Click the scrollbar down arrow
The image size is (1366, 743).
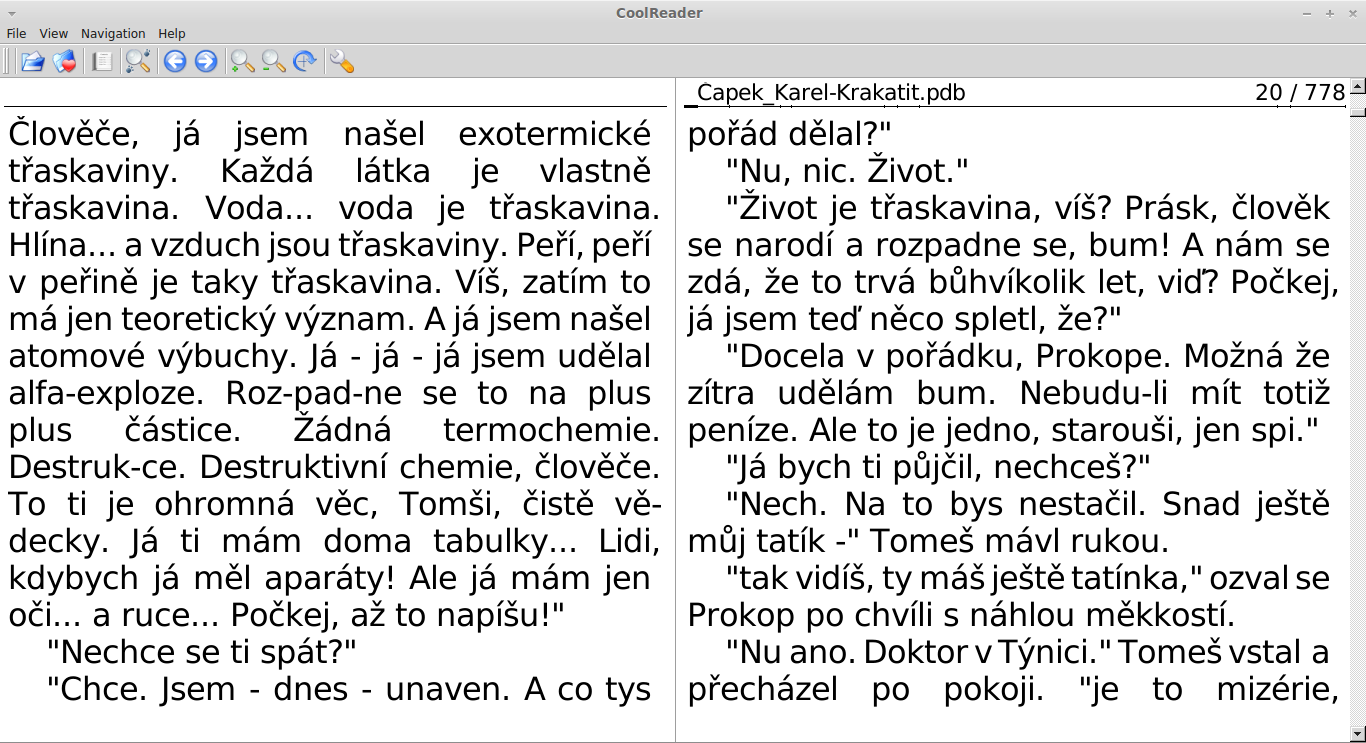point(1357,733)
